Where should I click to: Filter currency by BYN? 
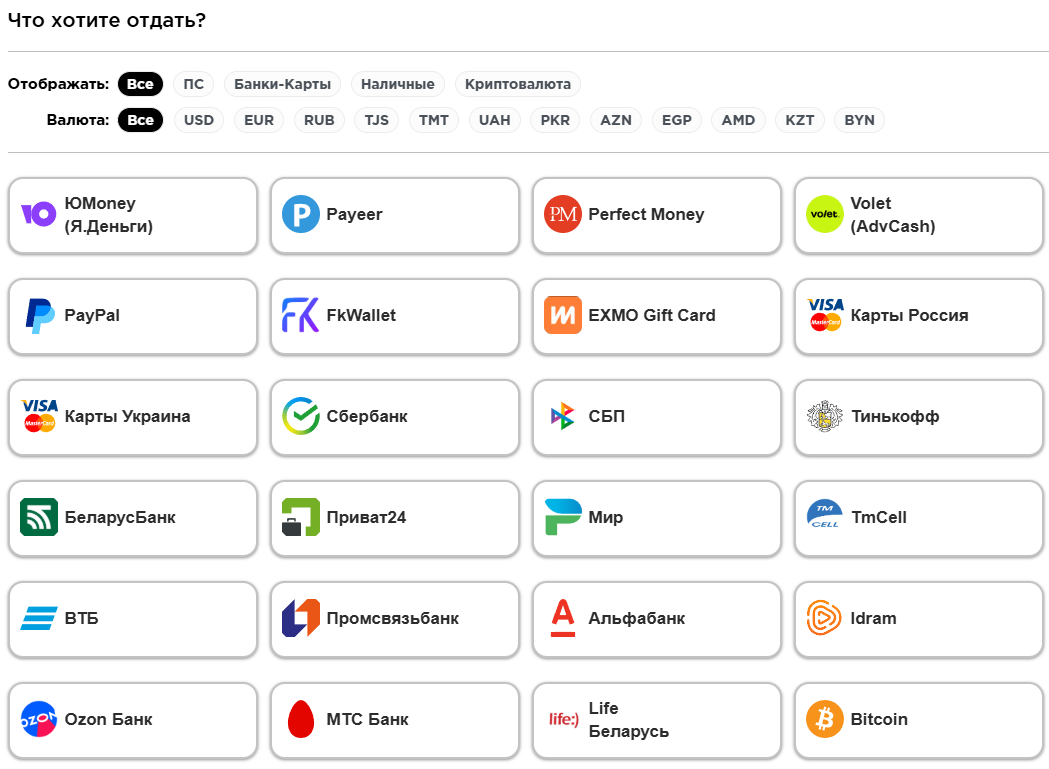859,120
